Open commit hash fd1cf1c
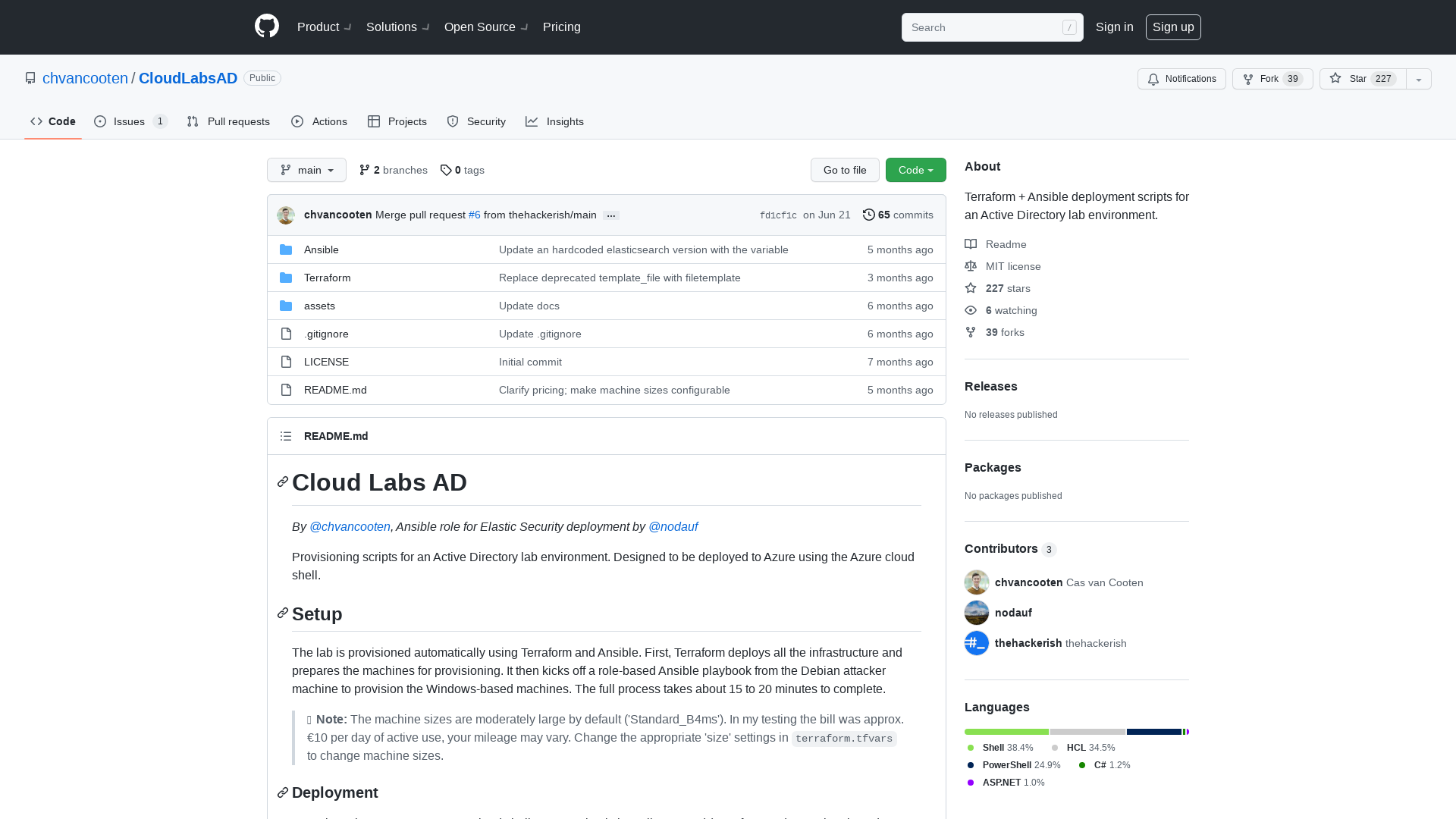The image size is (1456, 819). click(x=778, y=215)
